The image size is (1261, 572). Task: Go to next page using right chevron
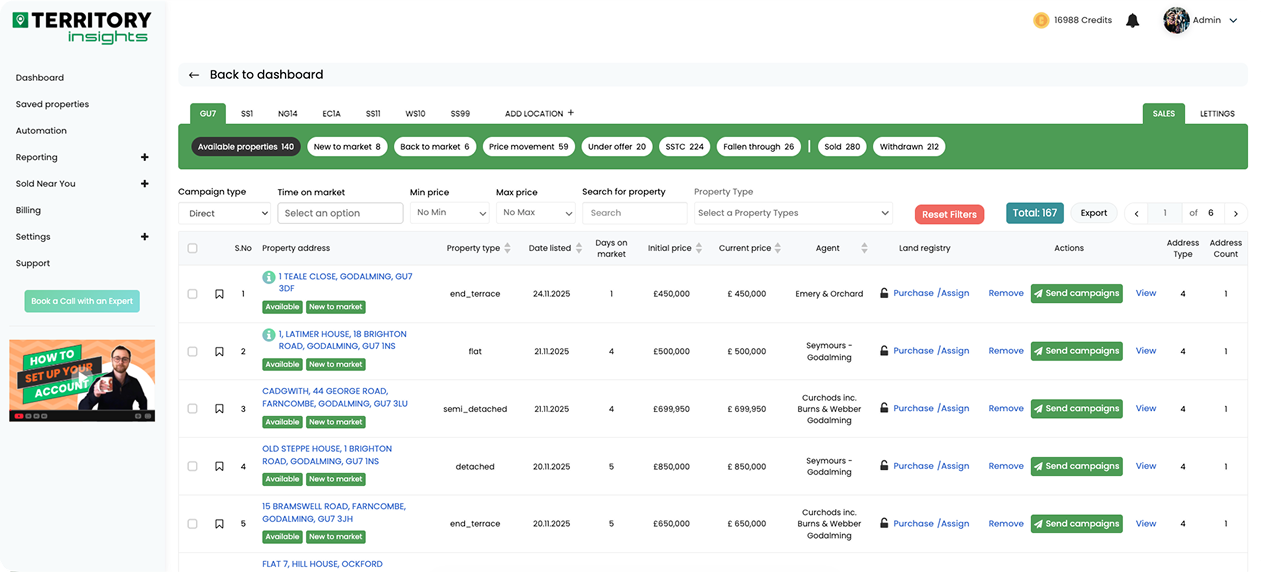coord(1236,213)
